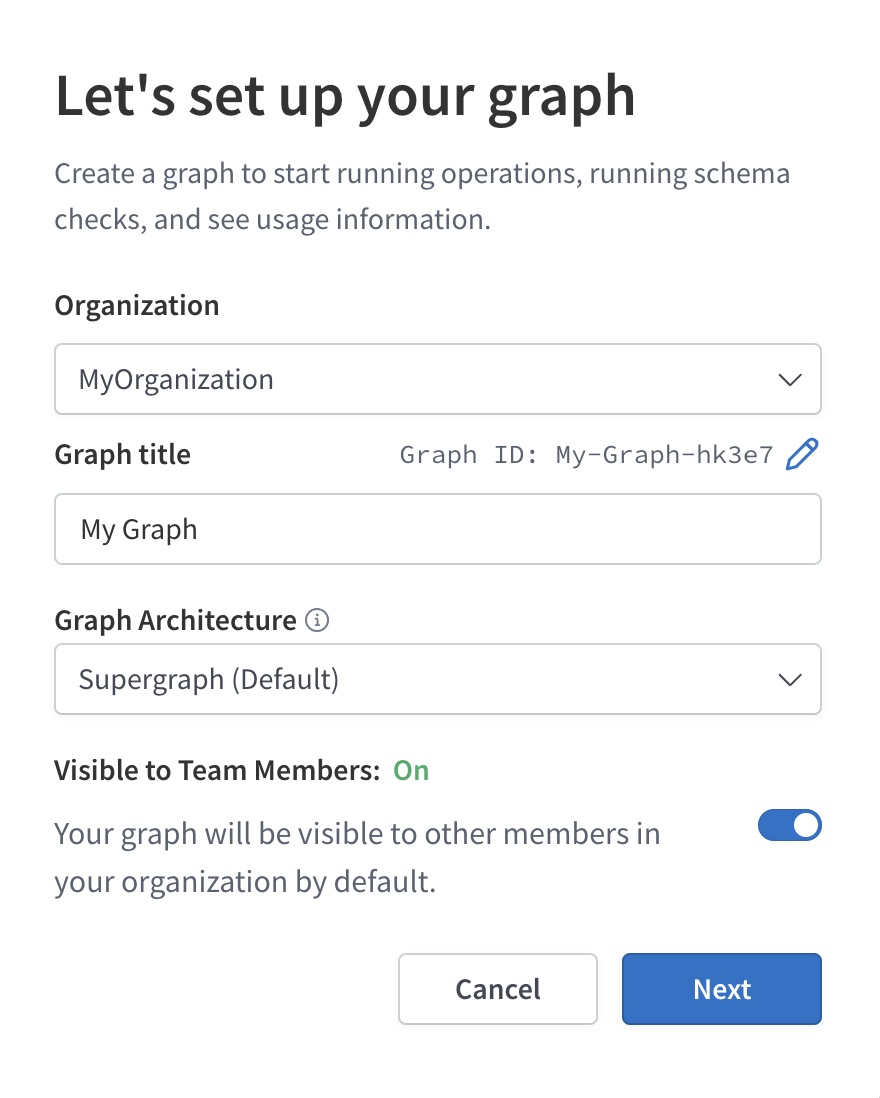Click the pencil icon to edit Graph ID

[x=802, y=455]
